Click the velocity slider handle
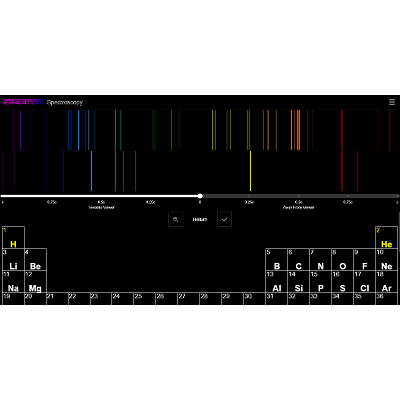Viewport: 400px width, 400px height. pyautogui.click(x=200, y=196)
